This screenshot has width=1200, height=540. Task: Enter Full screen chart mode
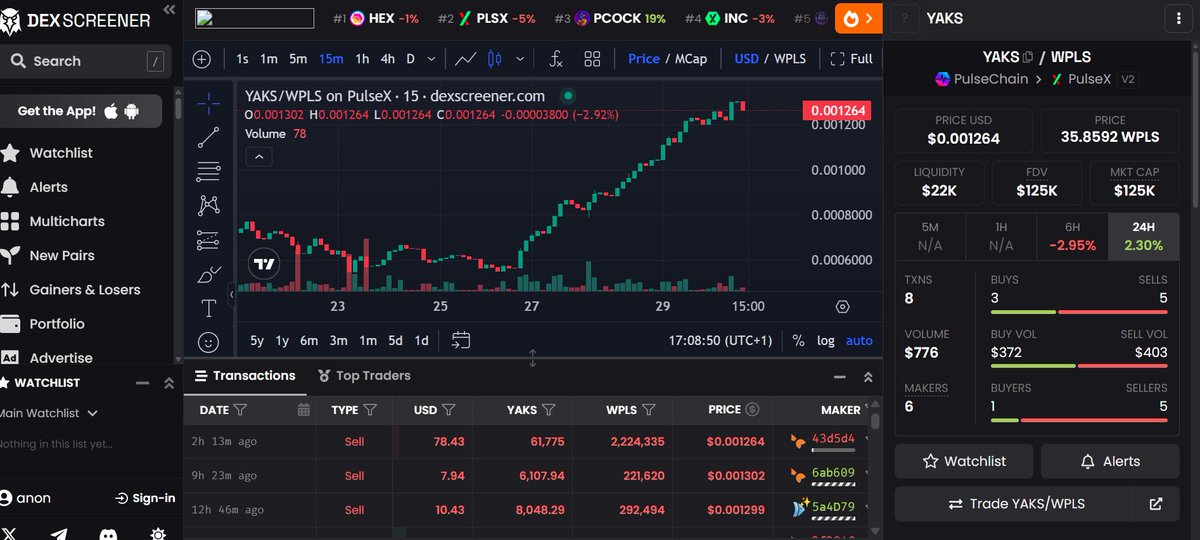click(852, 59)
